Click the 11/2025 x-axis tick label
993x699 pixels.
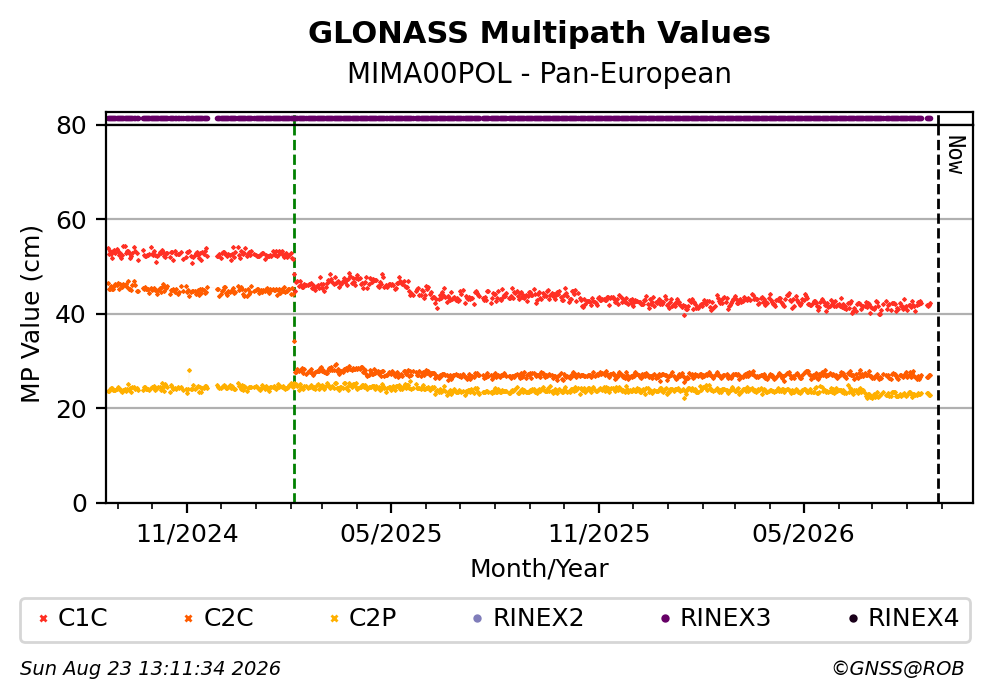tap(599, 534)
